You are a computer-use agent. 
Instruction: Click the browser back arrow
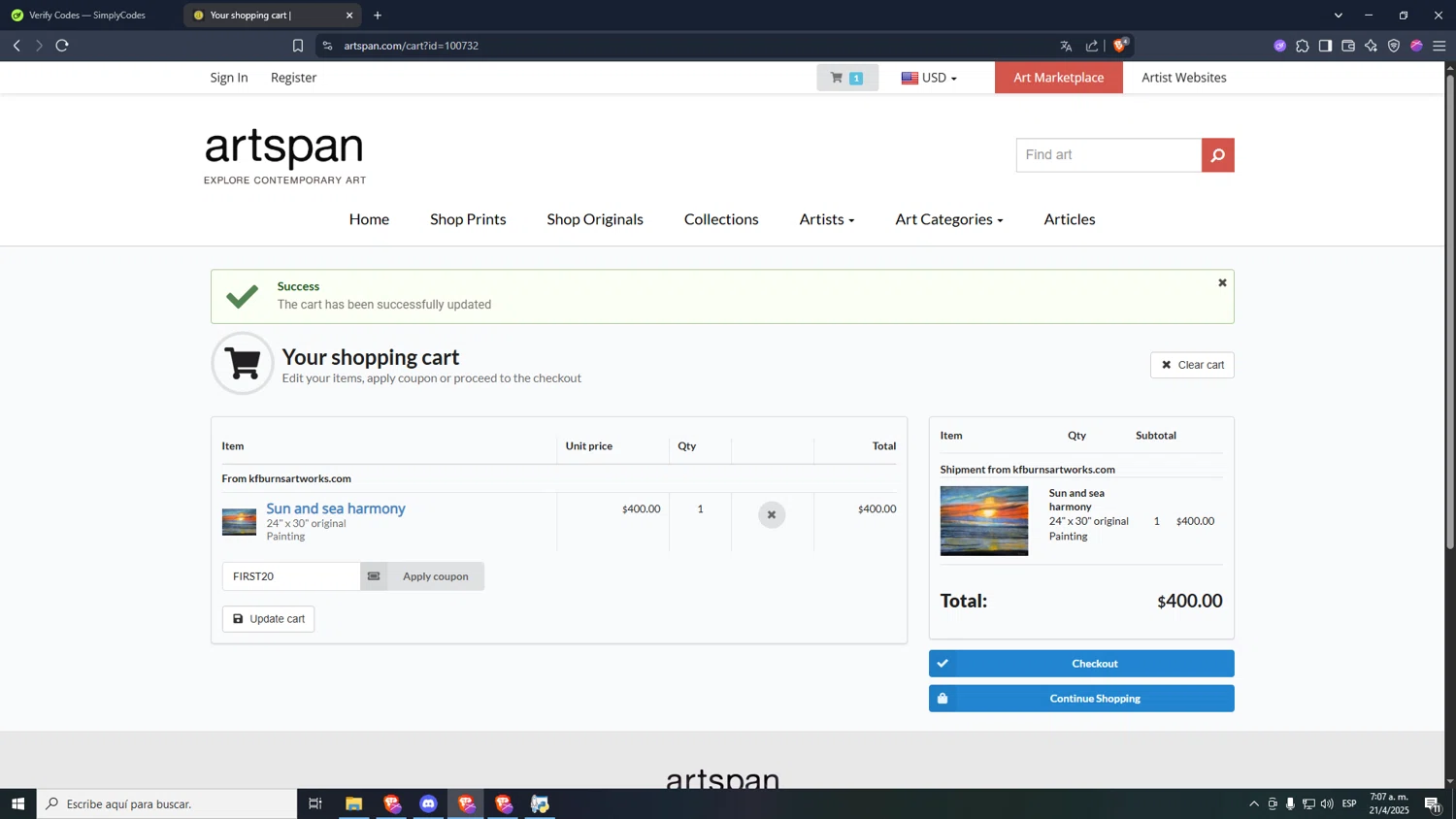[17, 46]
